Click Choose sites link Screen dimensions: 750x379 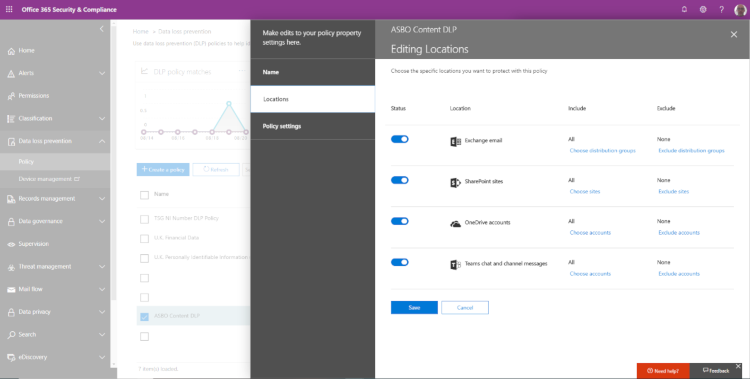click(585, 191)
